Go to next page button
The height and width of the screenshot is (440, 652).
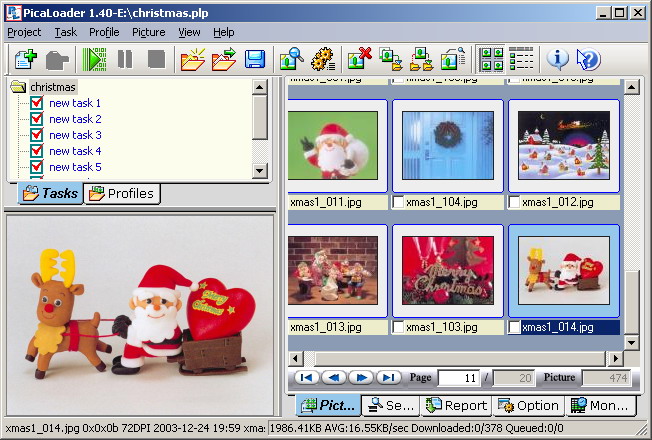(360, 377)
